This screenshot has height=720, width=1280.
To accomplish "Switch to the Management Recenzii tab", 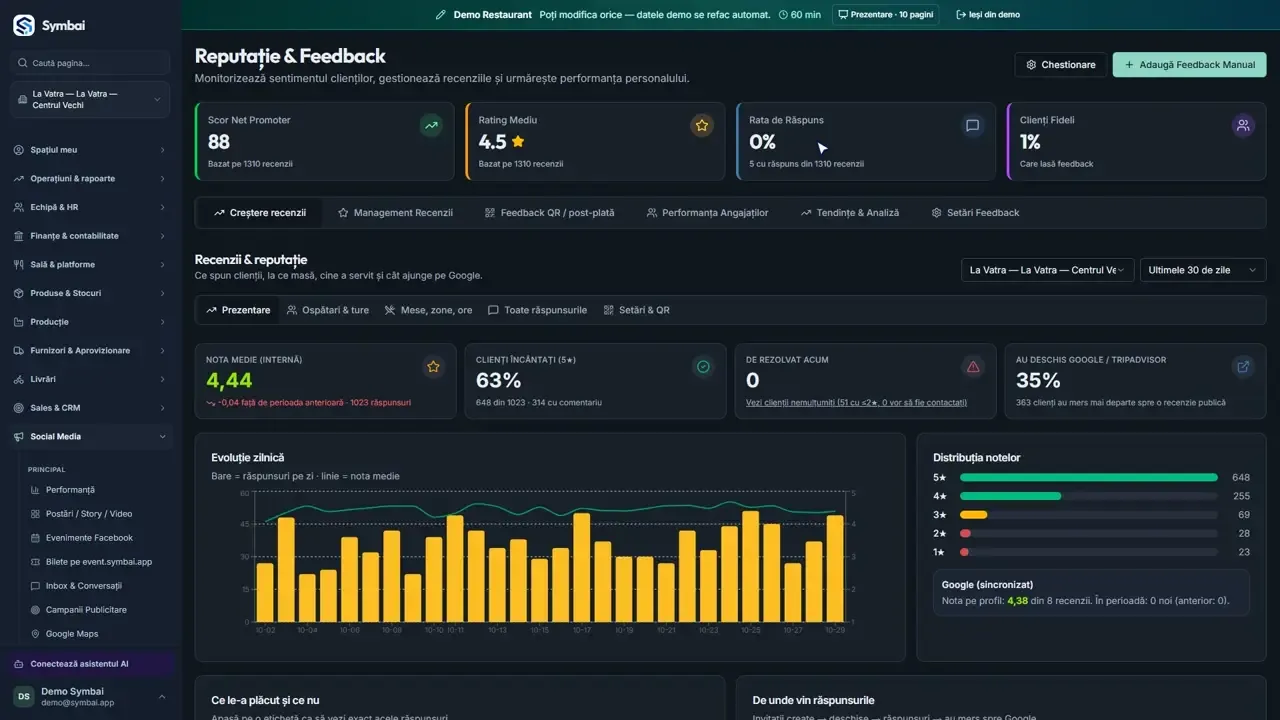I will click(395, 213).
